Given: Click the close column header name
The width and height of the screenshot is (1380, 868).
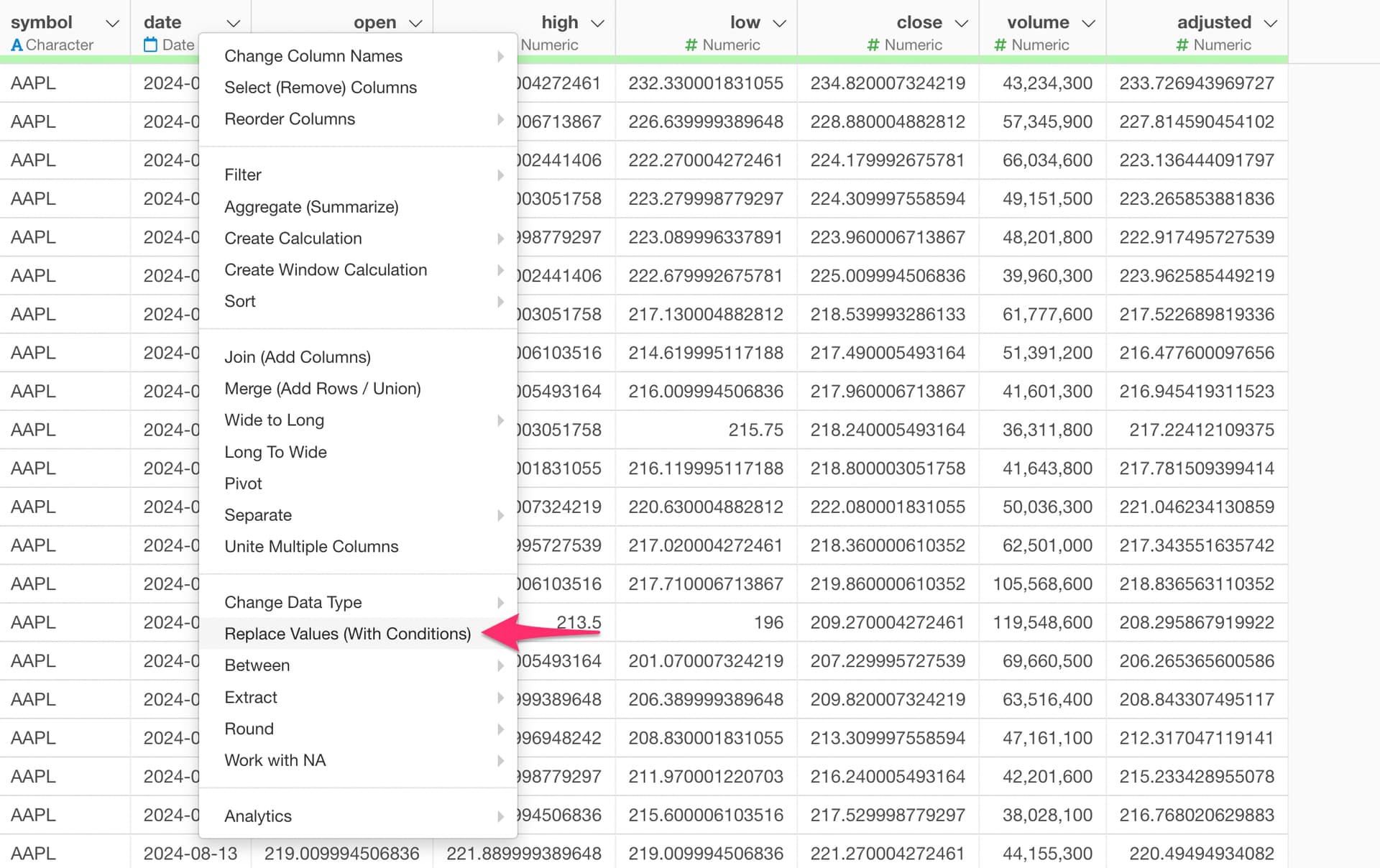Looking at the screenshot, I should (x=919, y=22).
